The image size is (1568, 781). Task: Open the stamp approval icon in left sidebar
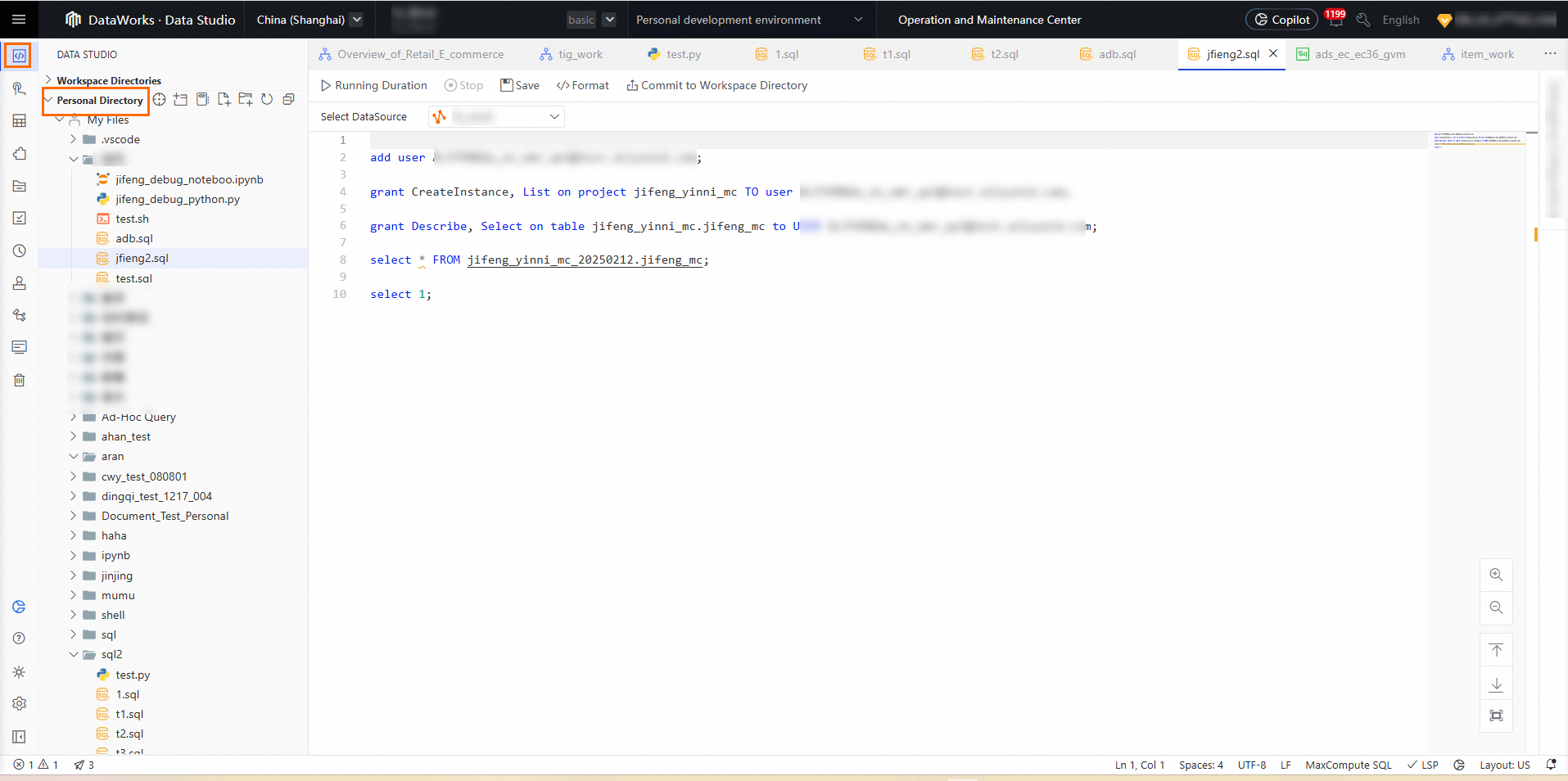[x=19, y=283]
